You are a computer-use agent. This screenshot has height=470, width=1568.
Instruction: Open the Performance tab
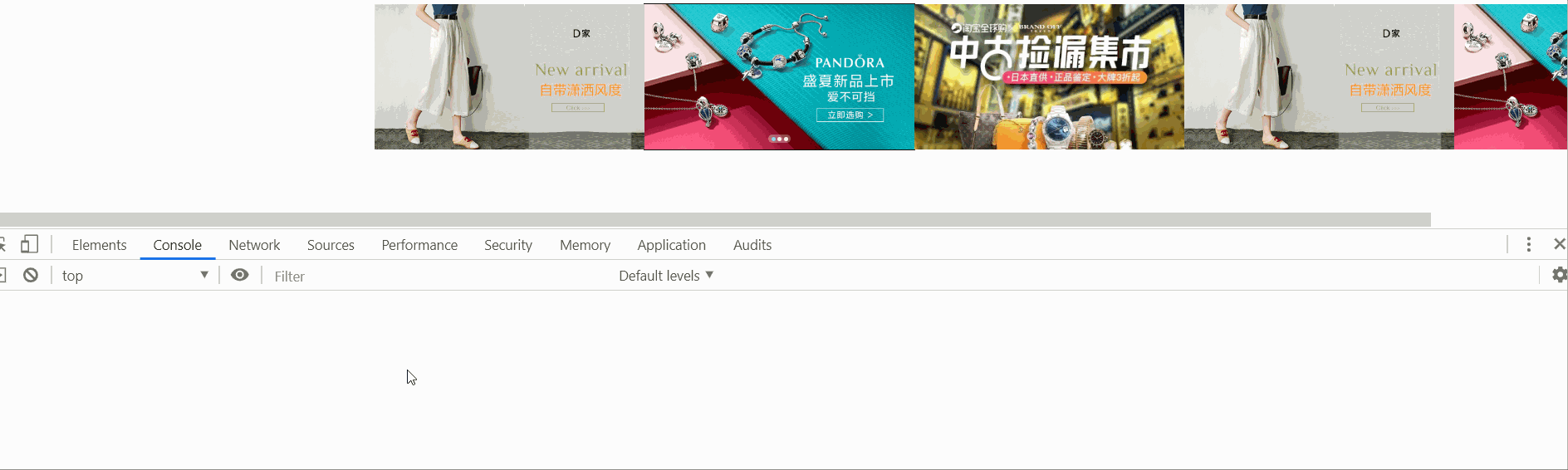tap(419, 245)
